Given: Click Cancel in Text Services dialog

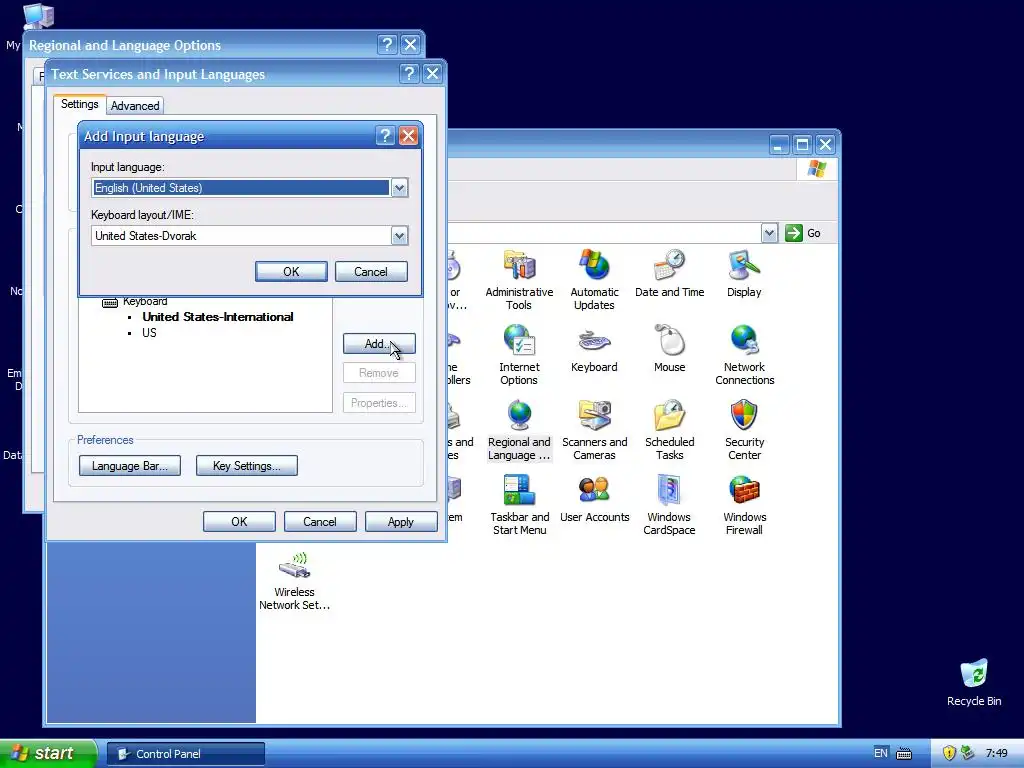Looking at the screenshot, I should point(320,522).
